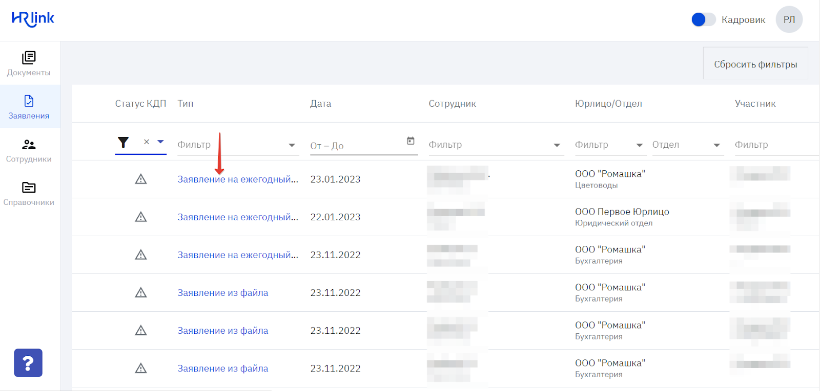Click the HRlink logo

[32, 19]
